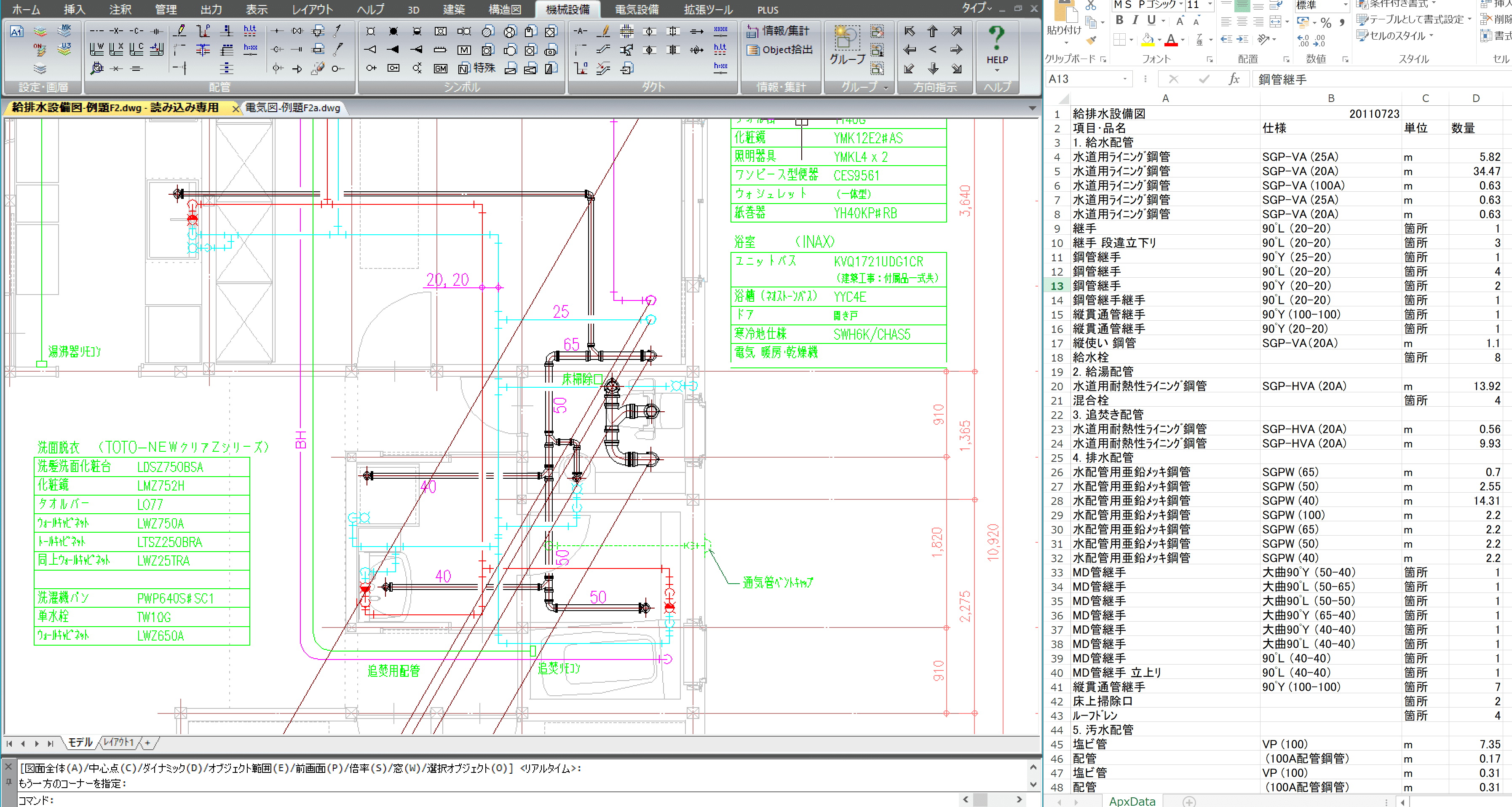1512x807 pixels.
Task: Click the Excel Bold button
Action: [1119, 21]
